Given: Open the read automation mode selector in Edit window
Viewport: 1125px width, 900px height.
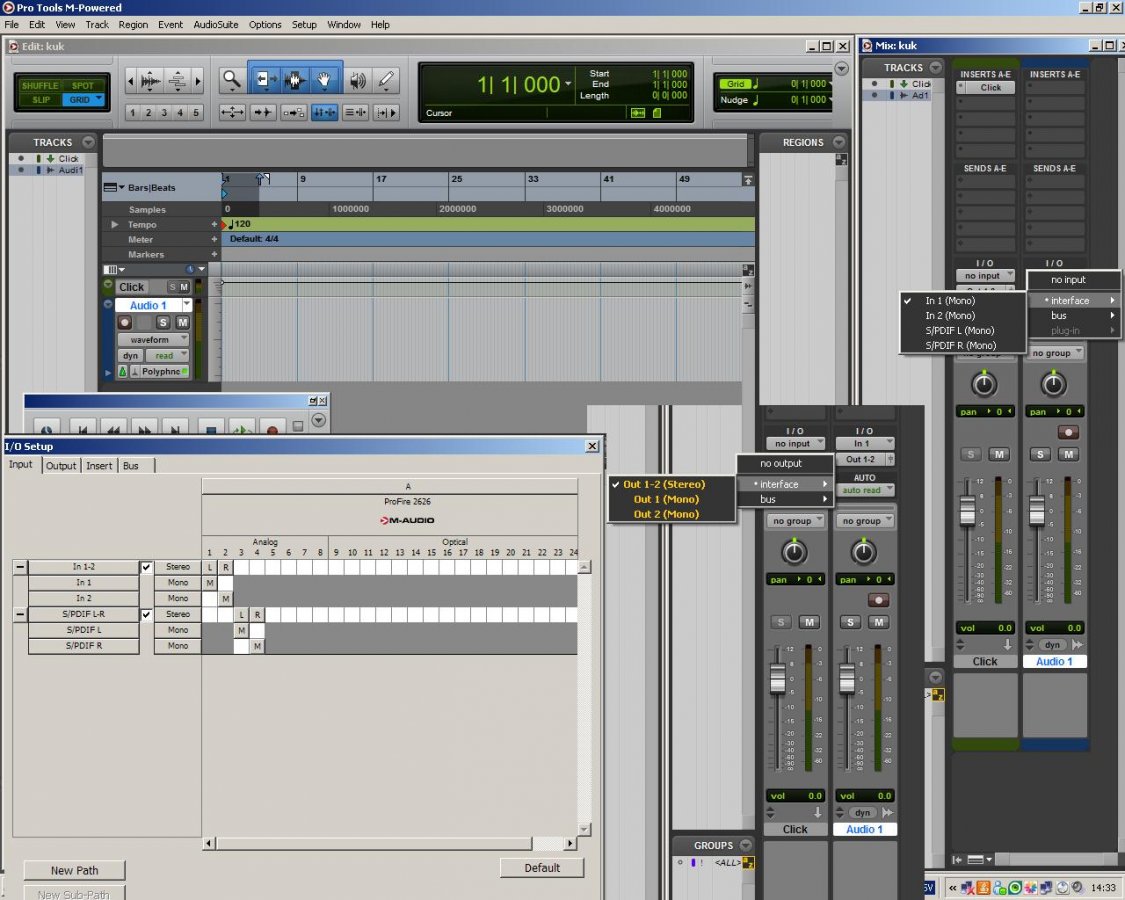Looking at the screenshot, I should pyautogui.click(x=166, y=355).
